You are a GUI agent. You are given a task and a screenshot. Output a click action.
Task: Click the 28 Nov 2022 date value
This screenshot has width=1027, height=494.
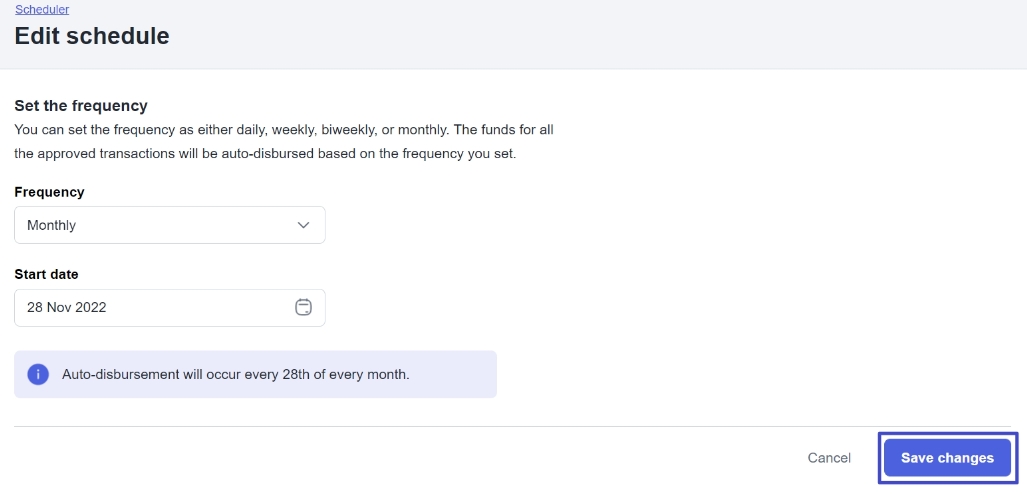67,307
